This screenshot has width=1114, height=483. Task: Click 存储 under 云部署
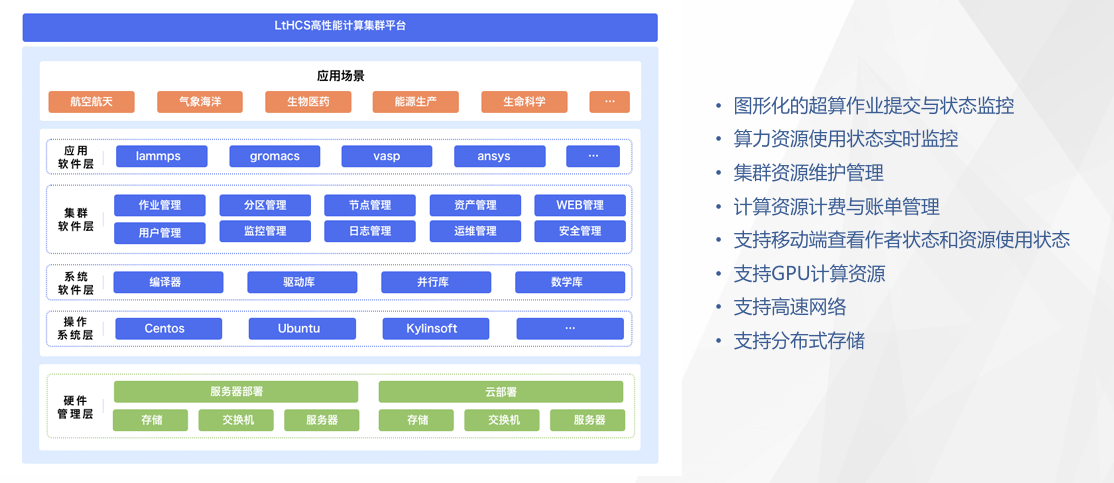coord(416,420)
